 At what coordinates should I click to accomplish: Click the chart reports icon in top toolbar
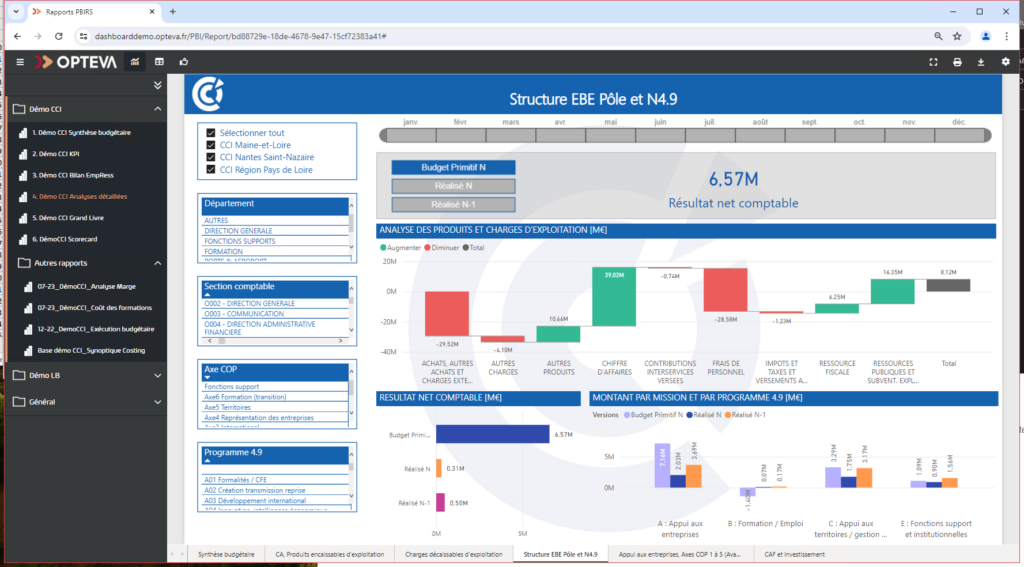click(x=134, y=62)
